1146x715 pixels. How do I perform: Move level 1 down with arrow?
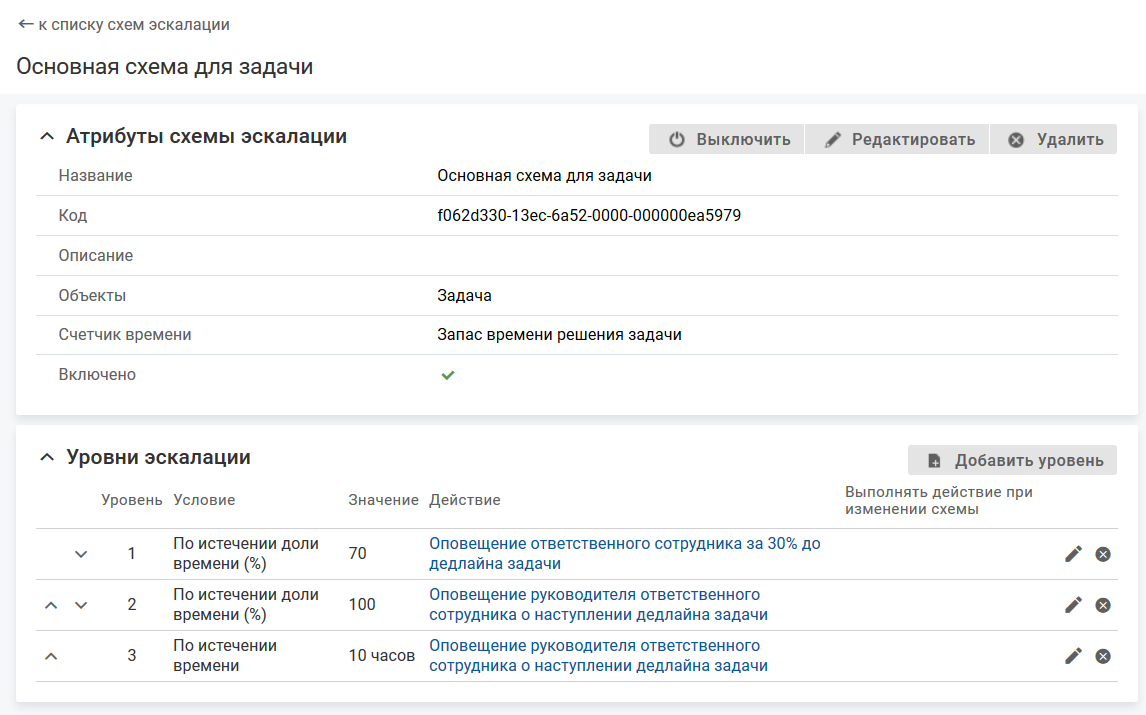coord(82,554)
